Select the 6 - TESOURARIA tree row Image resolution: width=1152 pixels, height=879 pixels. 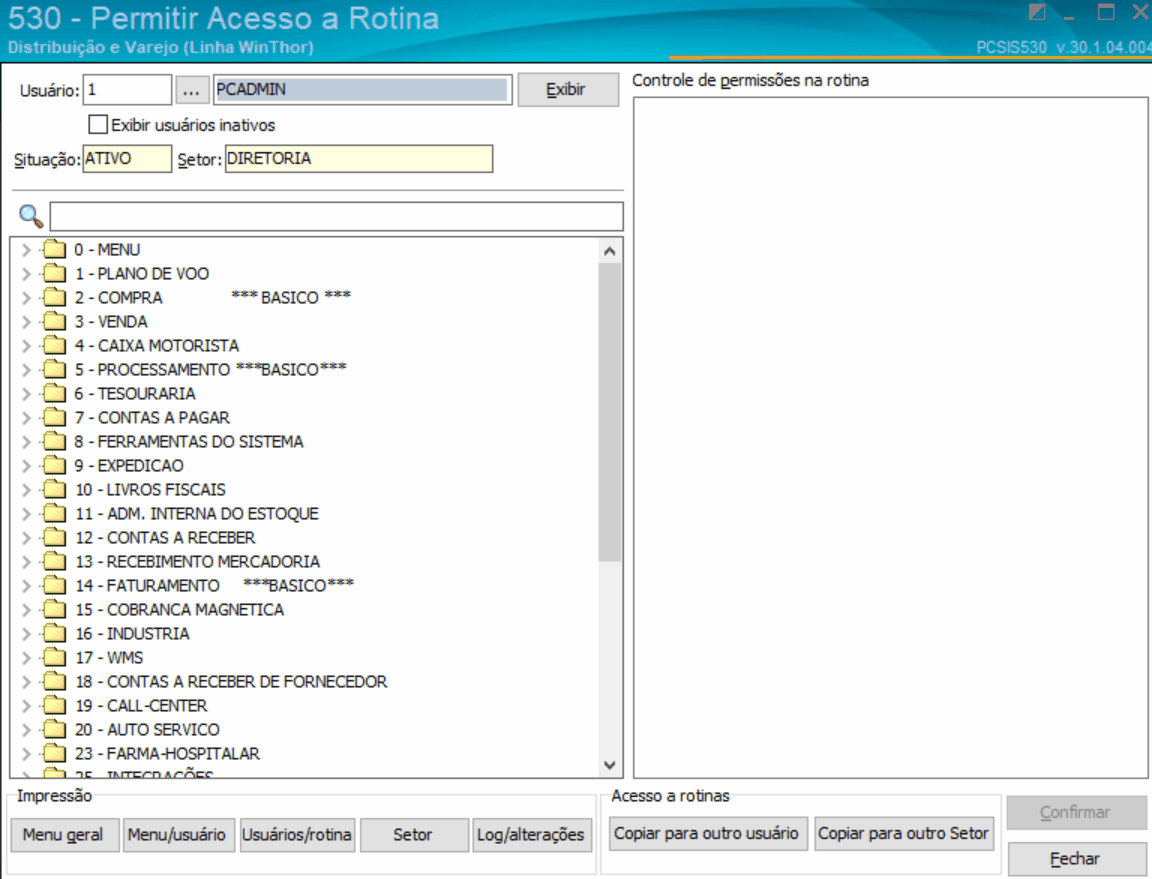[135, 394]
